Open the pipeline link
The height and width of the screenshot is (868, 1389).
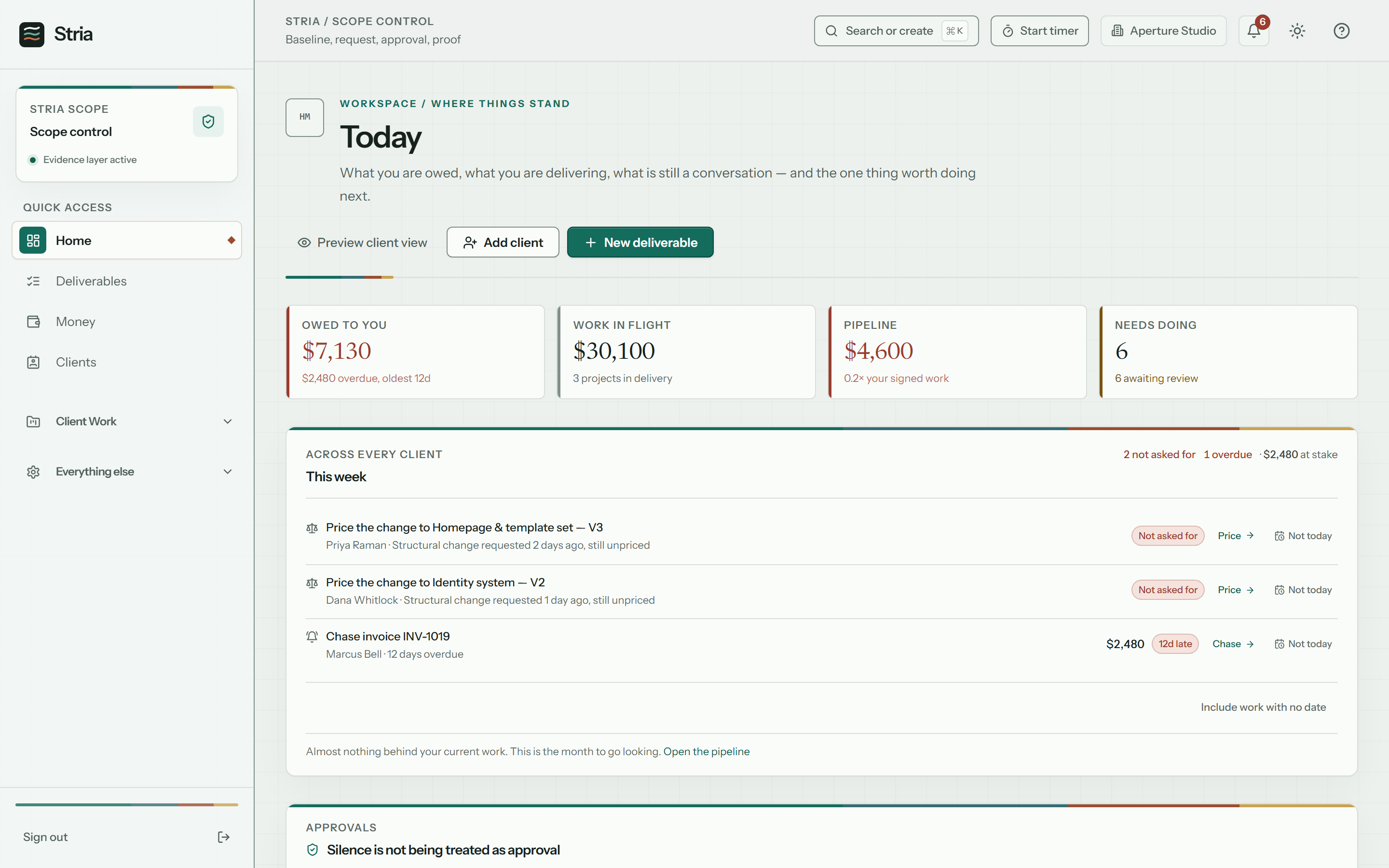[707, 751]
